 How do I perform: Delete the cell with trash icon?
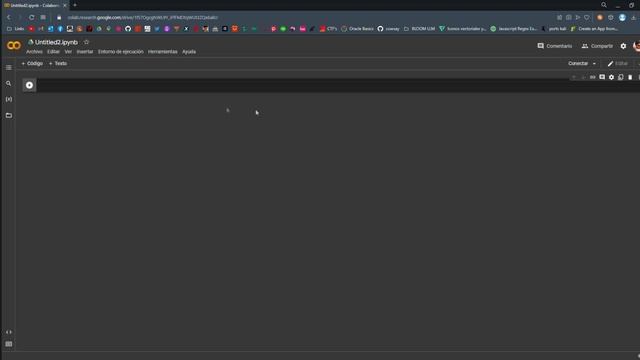630,77
